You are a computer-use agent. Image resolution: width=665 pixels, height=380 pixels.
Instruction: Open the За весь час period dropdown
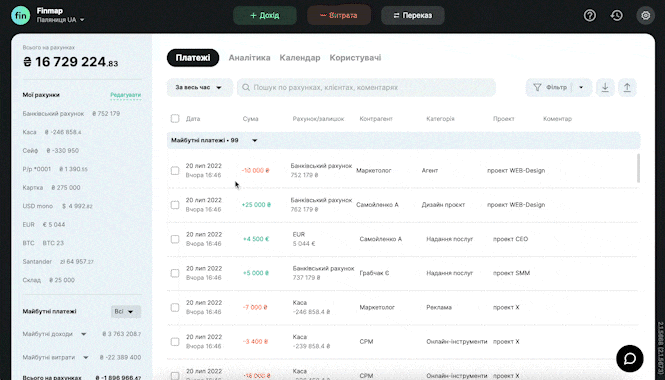pos(199,87)
